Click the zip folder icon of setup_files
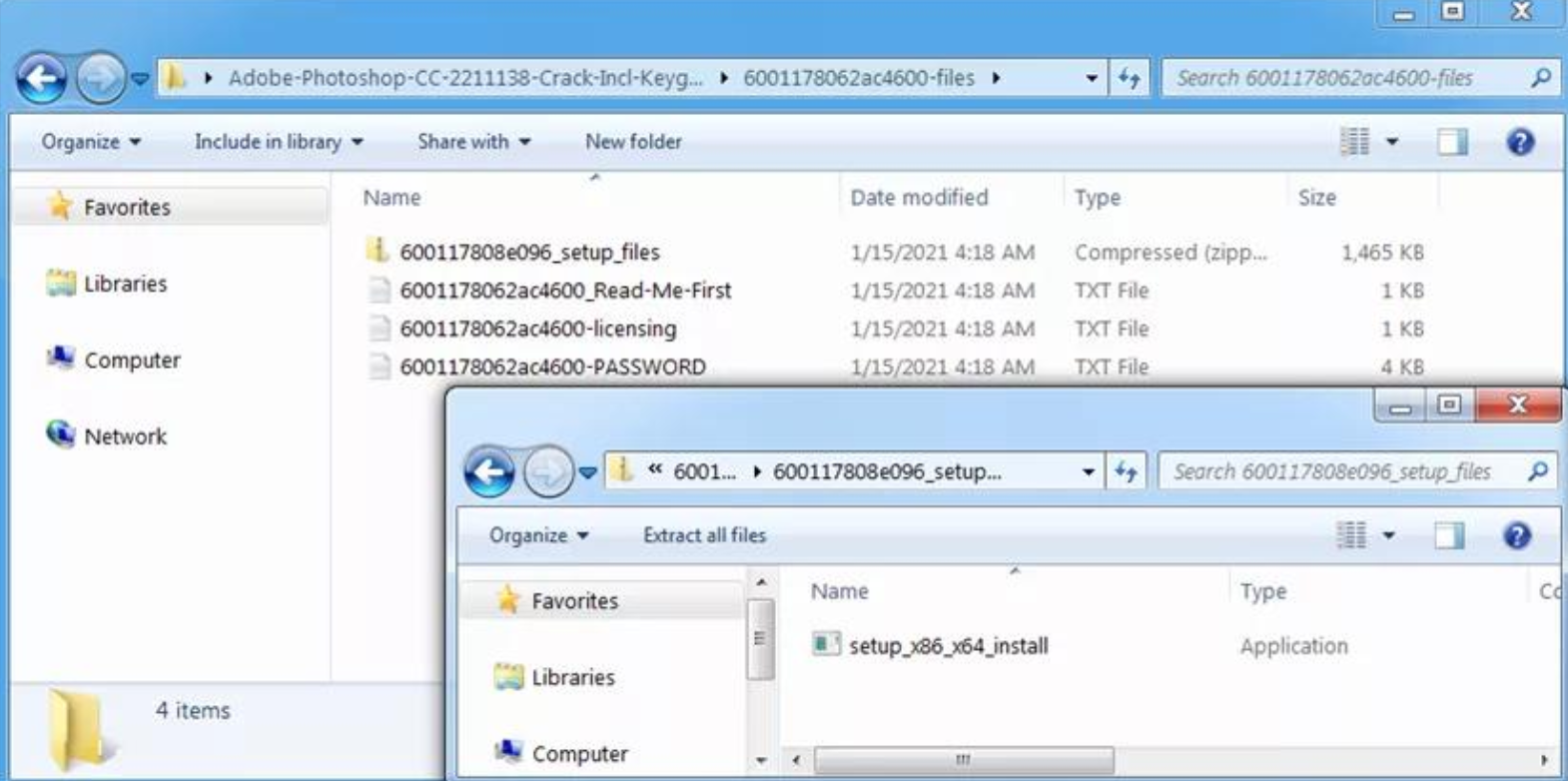Image resolution: width=1568 pixels, height=781 pixels. [x=378, y=251]
